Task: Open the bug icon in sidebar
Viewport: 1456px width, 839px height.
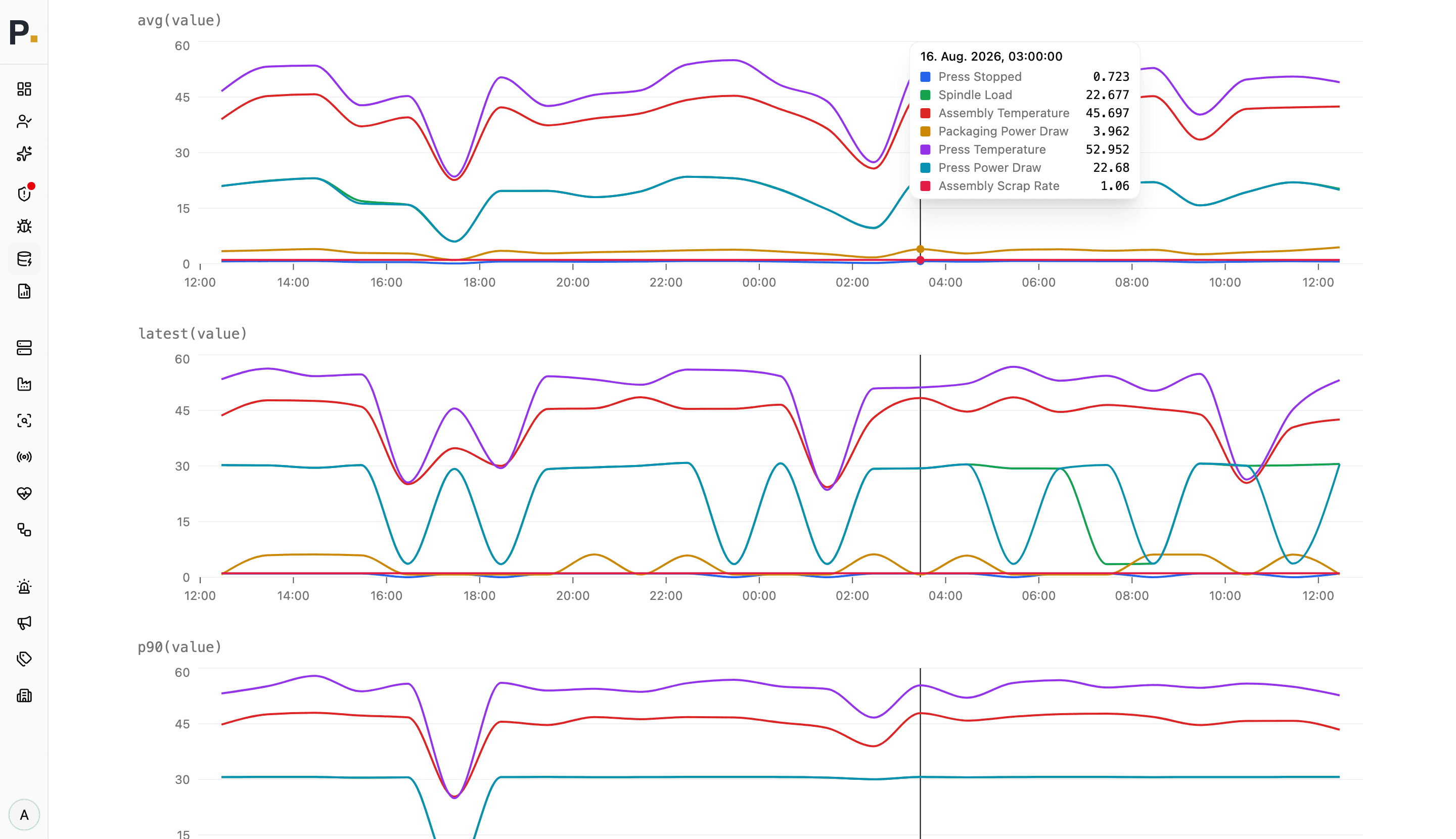Action: tap(24, 226)
